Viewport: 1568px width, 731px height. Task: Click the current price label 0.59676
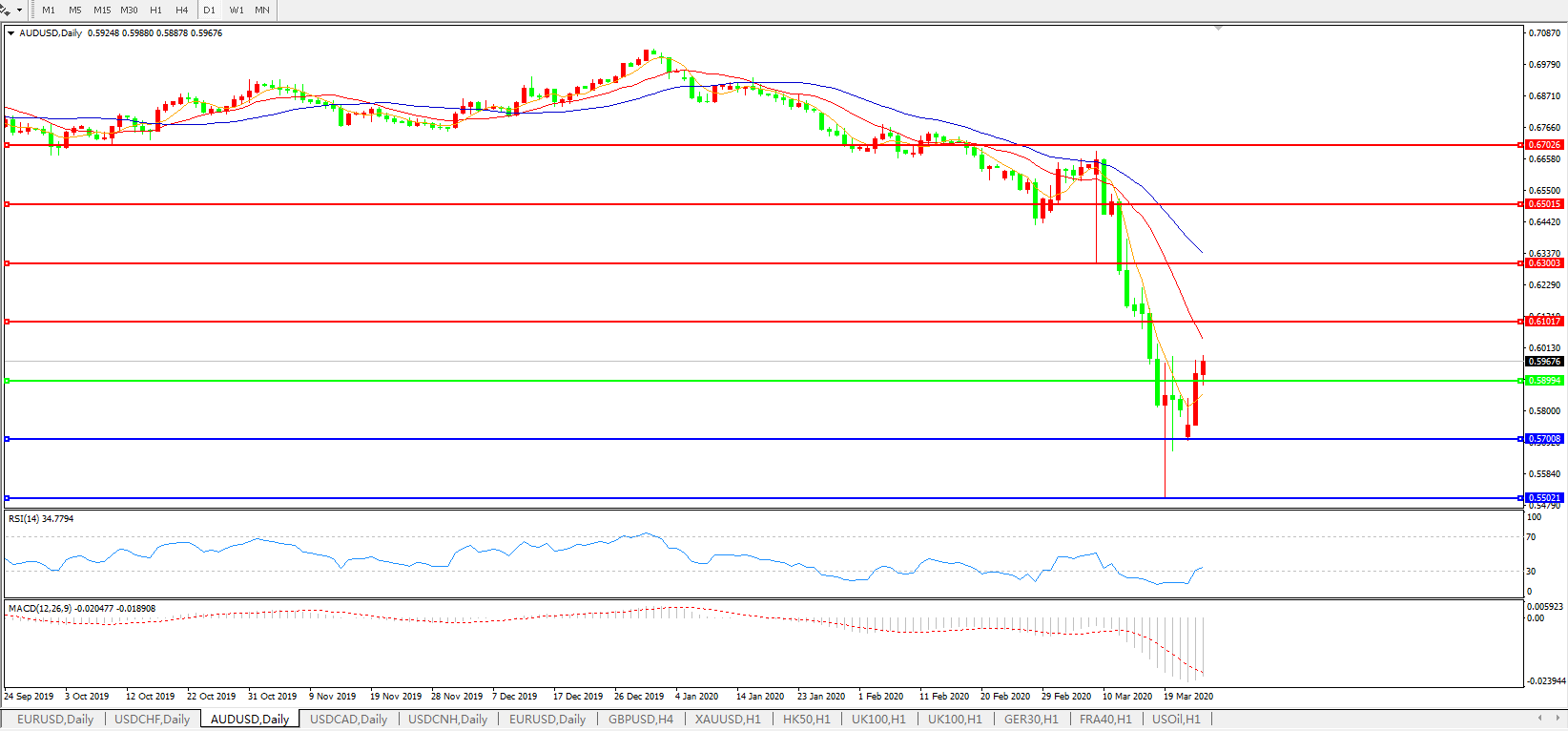pyautogui.click(x=1545, y=362)
